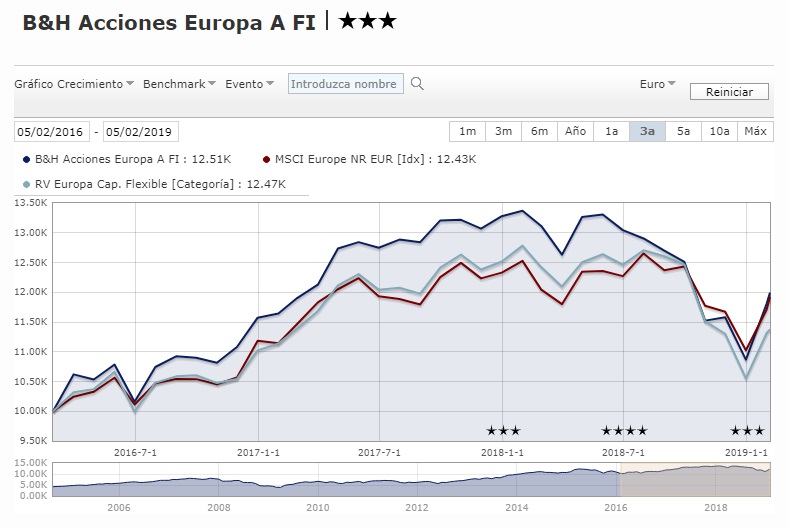Click the fund's three-star rating in the title

(367, 20)
